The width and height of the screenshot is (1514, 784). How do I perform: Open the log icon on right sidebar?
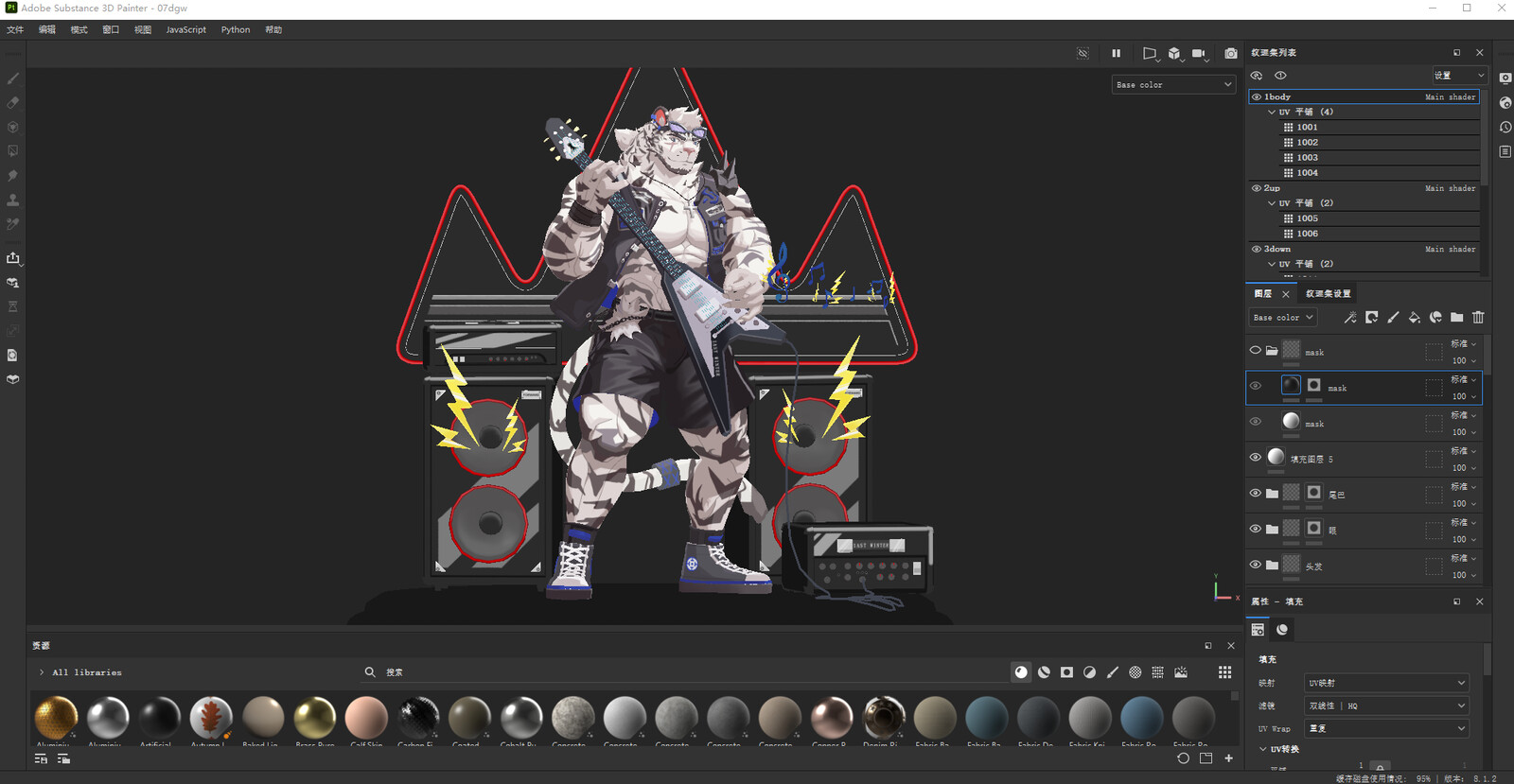[x=1505, y=151]
